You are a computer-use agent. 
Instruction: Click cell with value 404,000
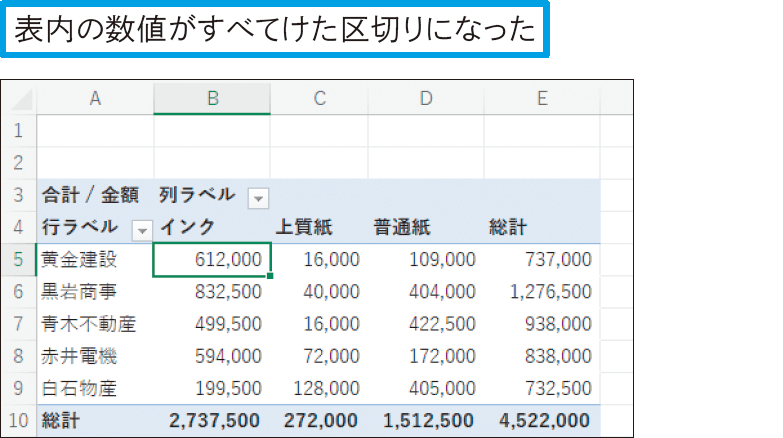click(x=426, y=292)
